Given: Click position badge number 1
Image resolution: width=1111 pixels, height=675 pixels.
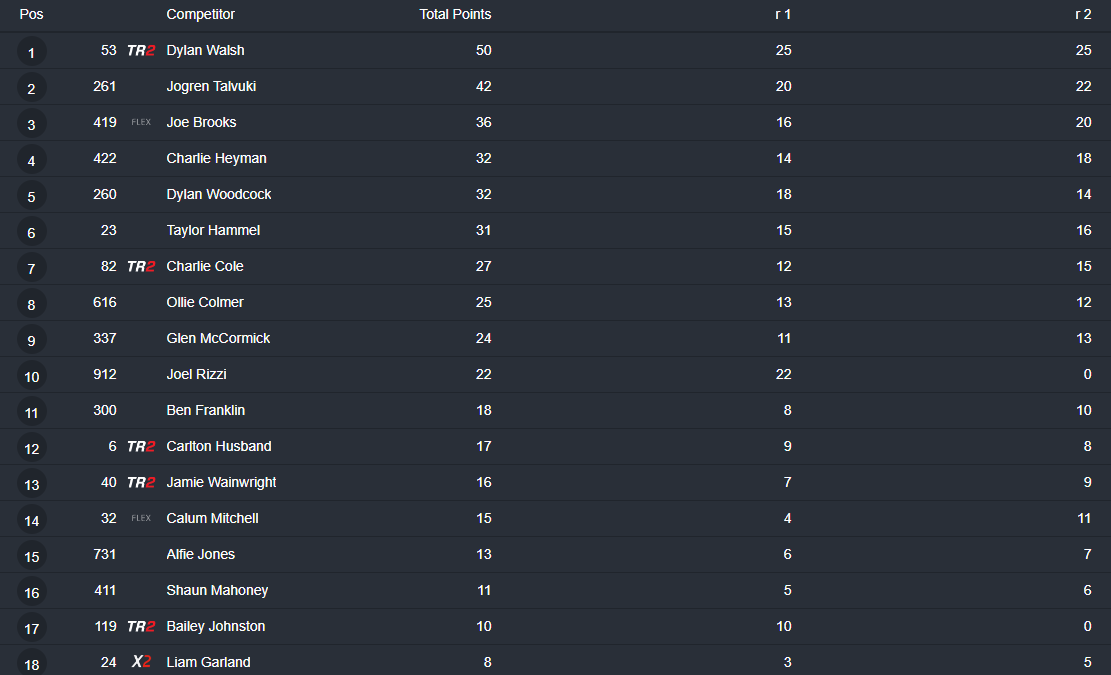Looking at the screenshot, I should (x=31, y=52).
